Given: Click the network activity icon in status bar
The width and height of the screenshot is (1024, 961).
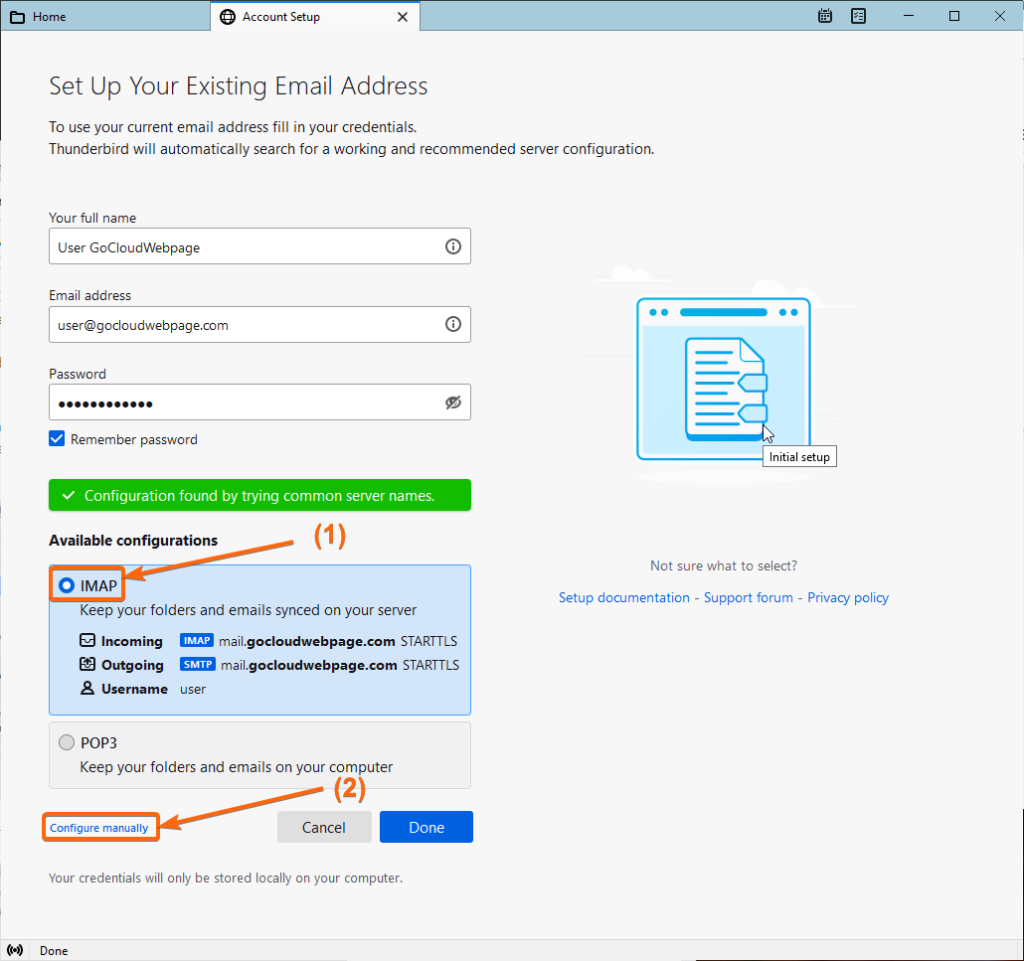Looking at the screenshot, I should [15, 950].
